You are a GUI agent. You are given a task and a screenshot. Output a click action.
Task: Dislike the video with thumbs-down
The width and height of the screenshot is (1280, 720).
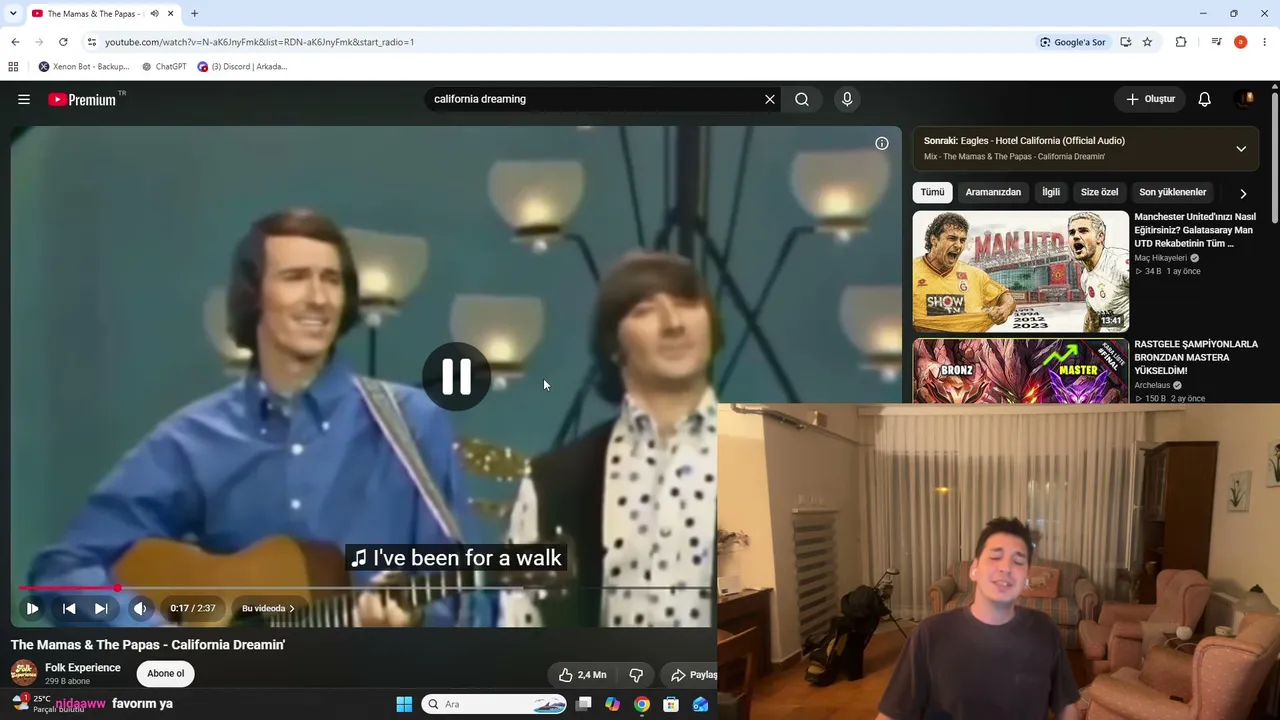[636, 675]
